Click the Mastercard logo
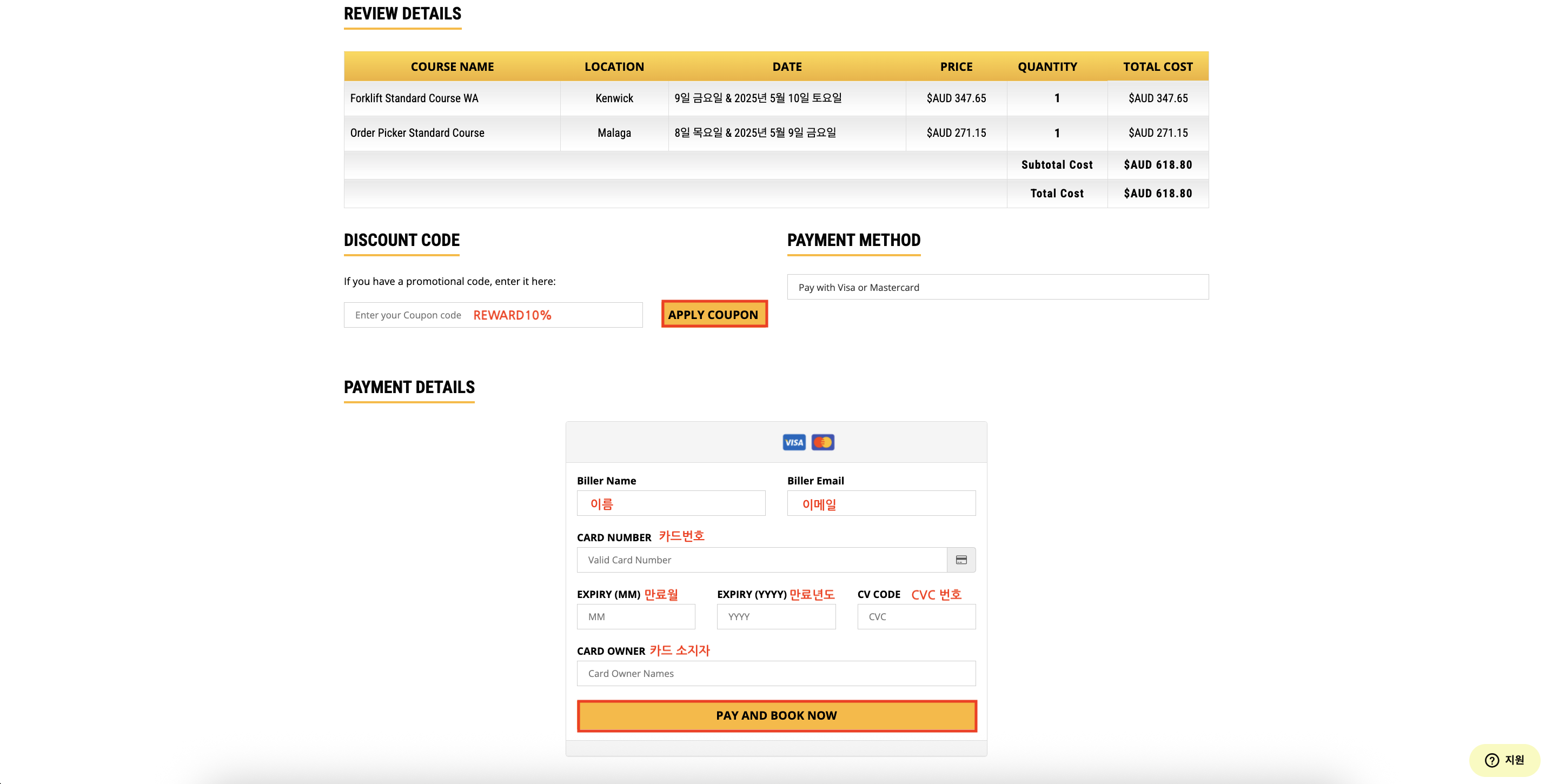Screen dimensions: 1552x784 coord(823,442)
